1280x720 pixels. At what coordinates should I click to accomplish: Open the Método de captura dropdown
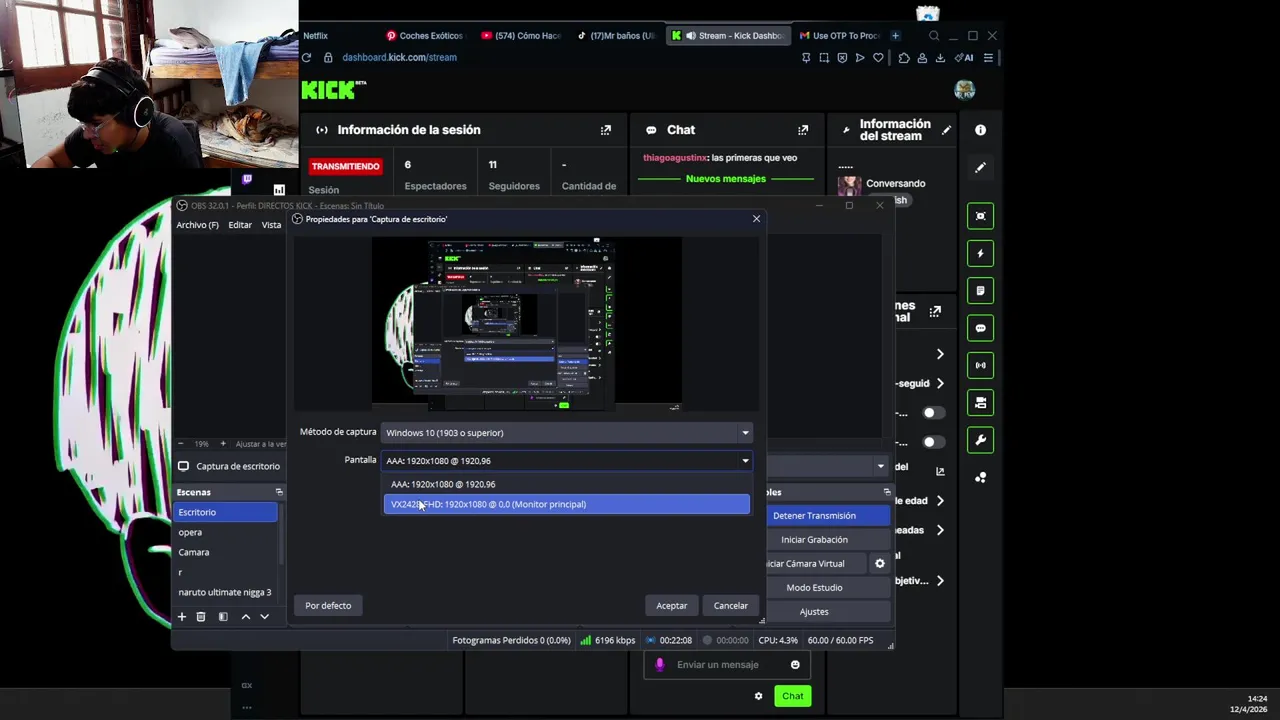567,433
